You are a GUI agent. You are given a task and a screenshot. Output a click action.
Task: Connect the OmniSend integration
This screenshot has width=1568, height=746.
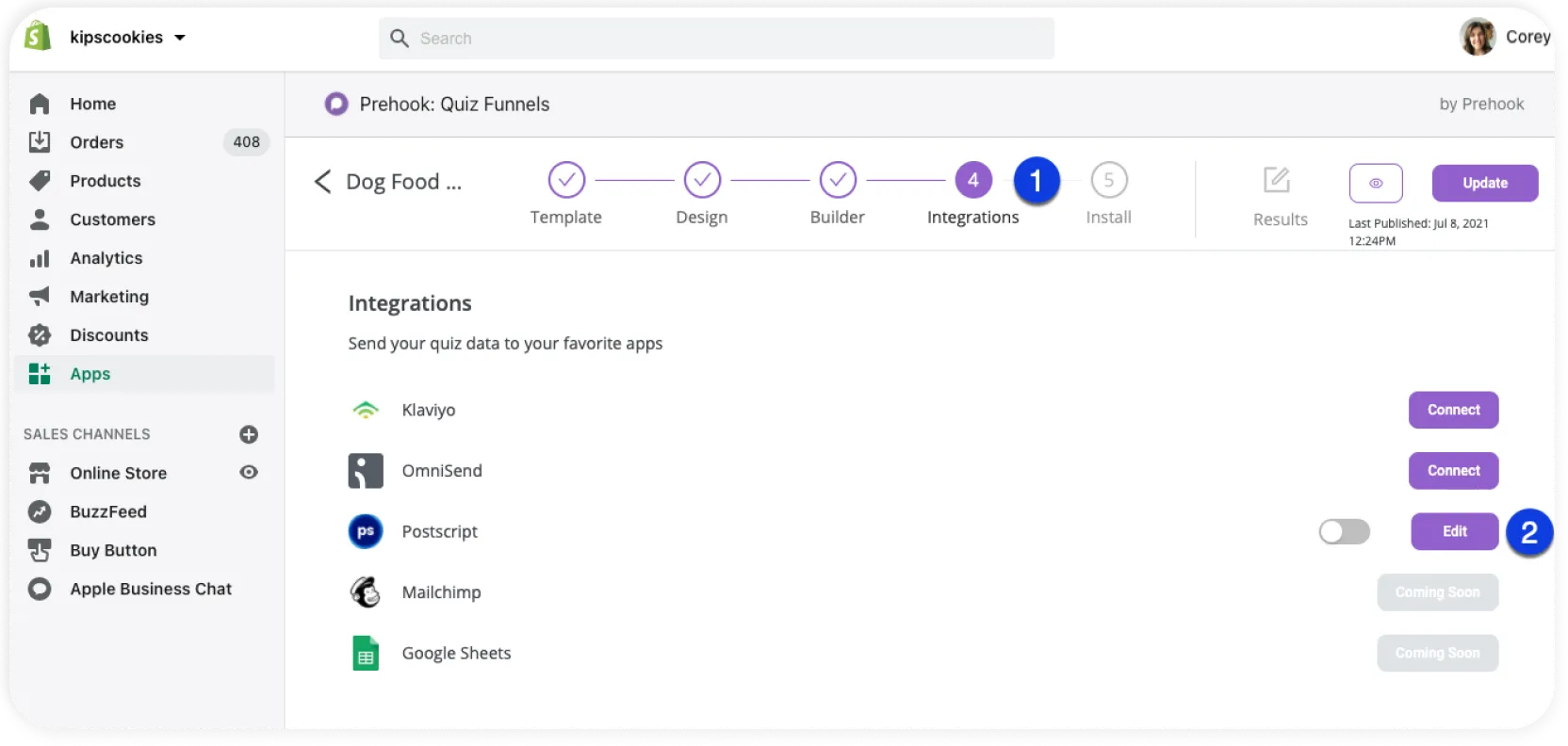click(1453, 471)
